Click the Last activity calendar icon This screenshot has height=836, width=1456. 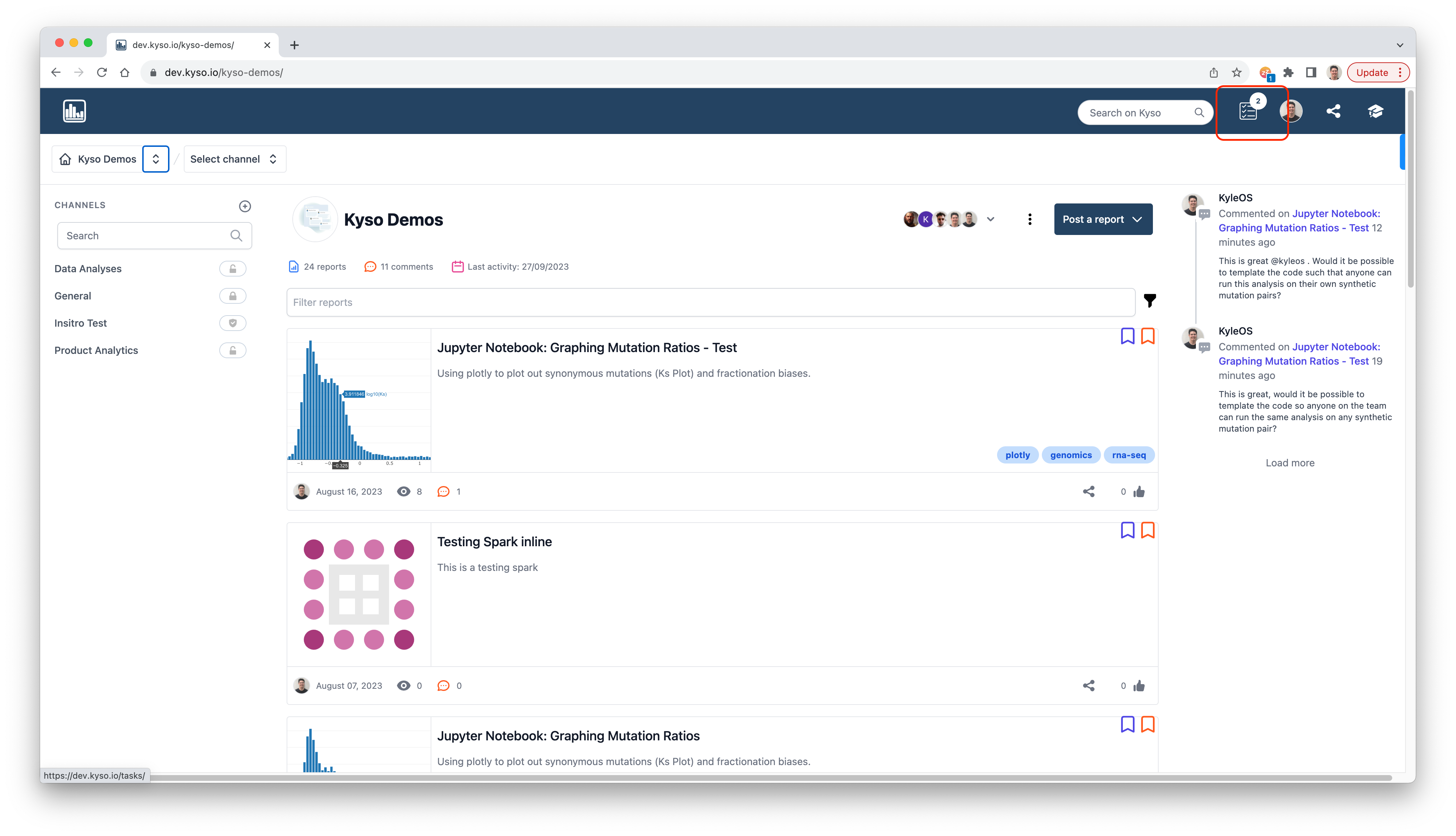[458, 266]
